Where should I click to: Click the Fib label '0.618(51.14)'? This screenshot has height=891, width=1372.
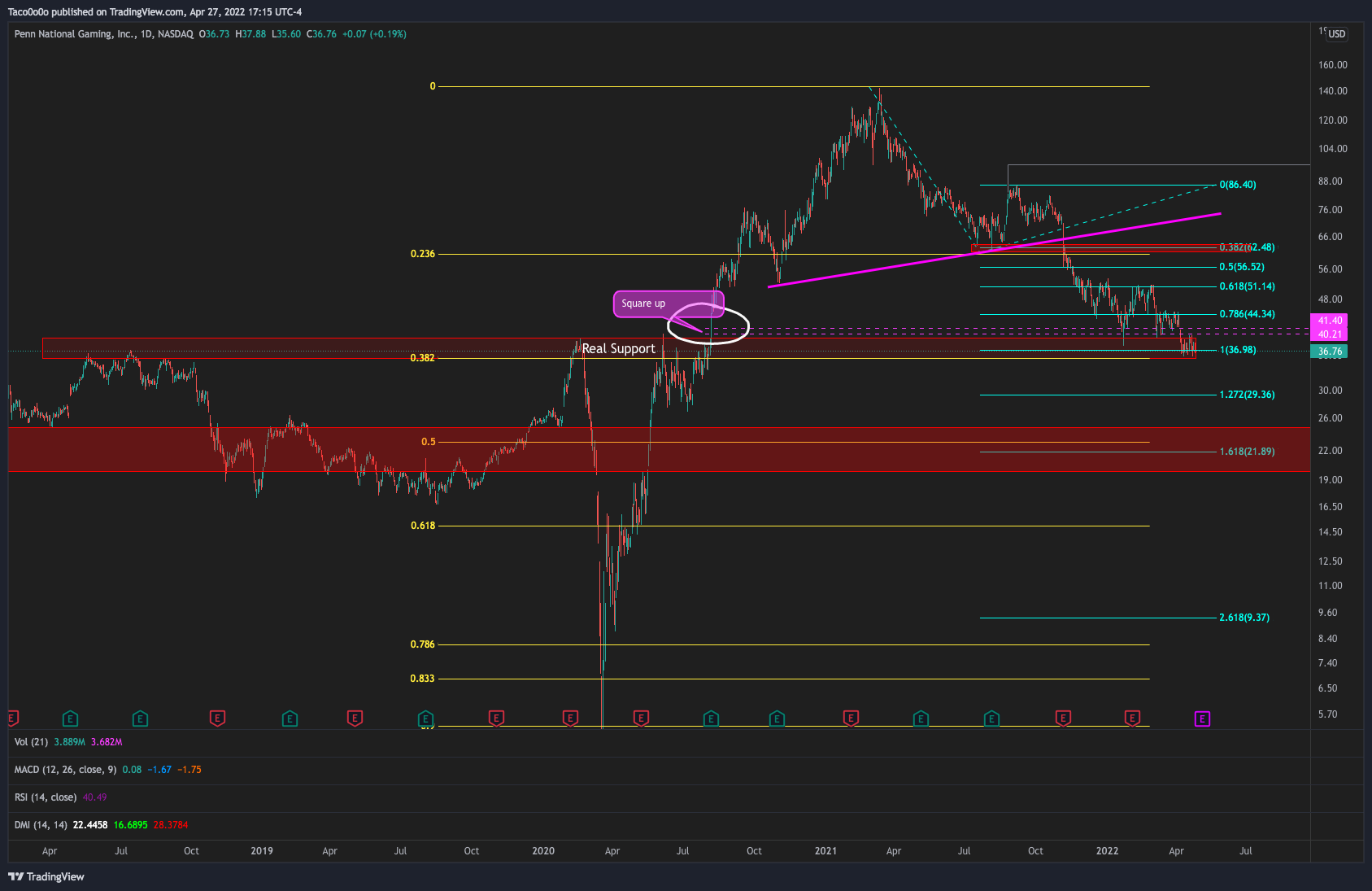(1247, 286)
